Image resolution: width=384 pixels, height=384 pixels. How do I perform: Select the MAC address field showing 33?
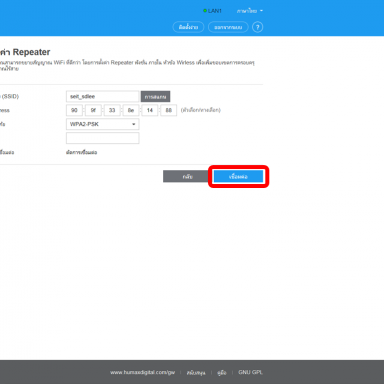coord(112,110)
